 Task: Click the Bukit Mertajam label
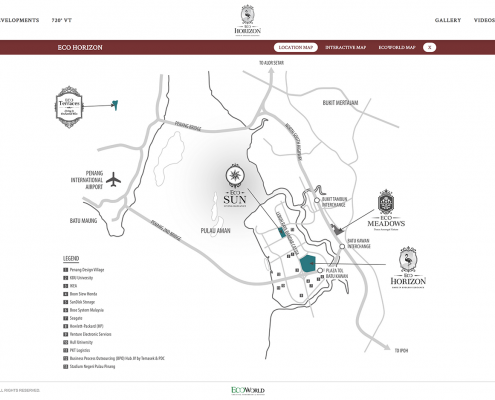340,103
